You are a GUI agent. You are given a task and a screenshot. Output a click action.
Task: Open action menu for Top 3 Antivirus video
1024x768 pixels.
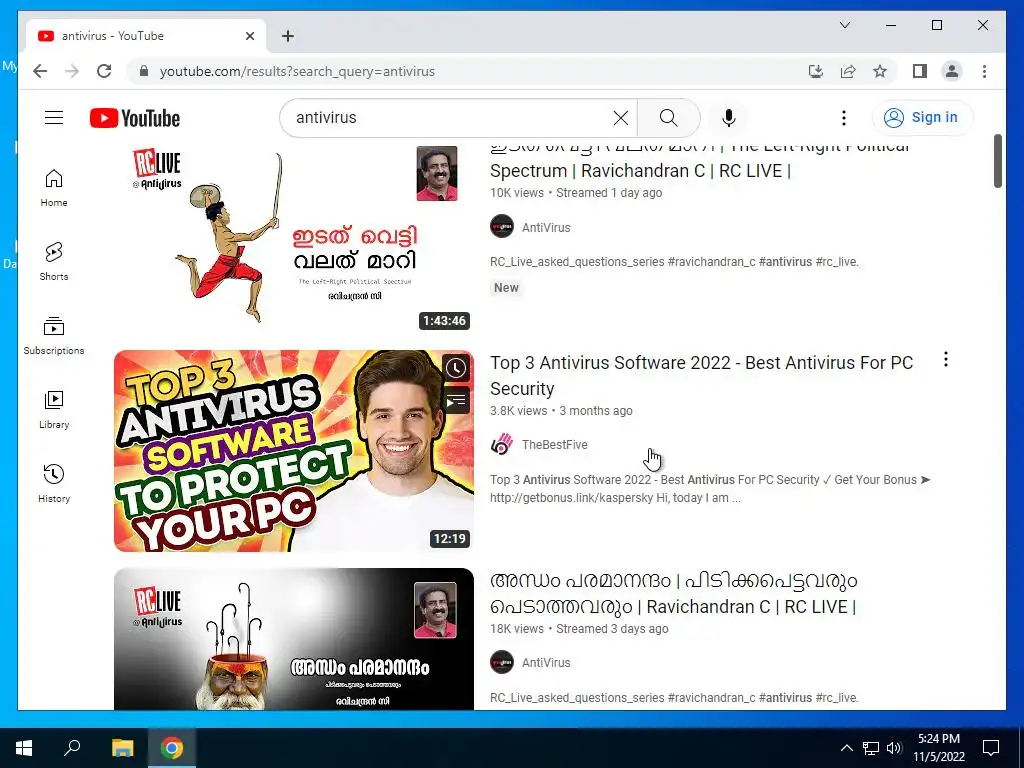pyautogui.click(x=946, y=359)
